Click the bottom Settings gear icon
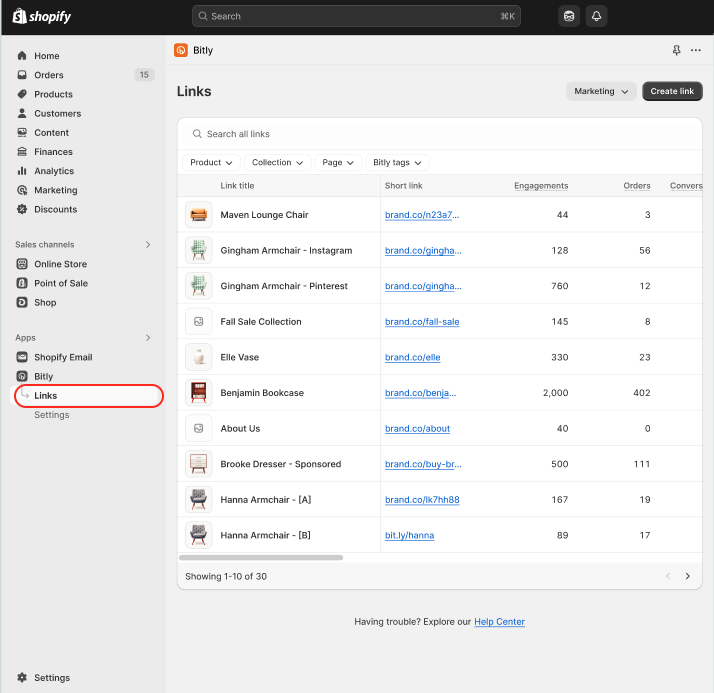 (x=22, y=678)
